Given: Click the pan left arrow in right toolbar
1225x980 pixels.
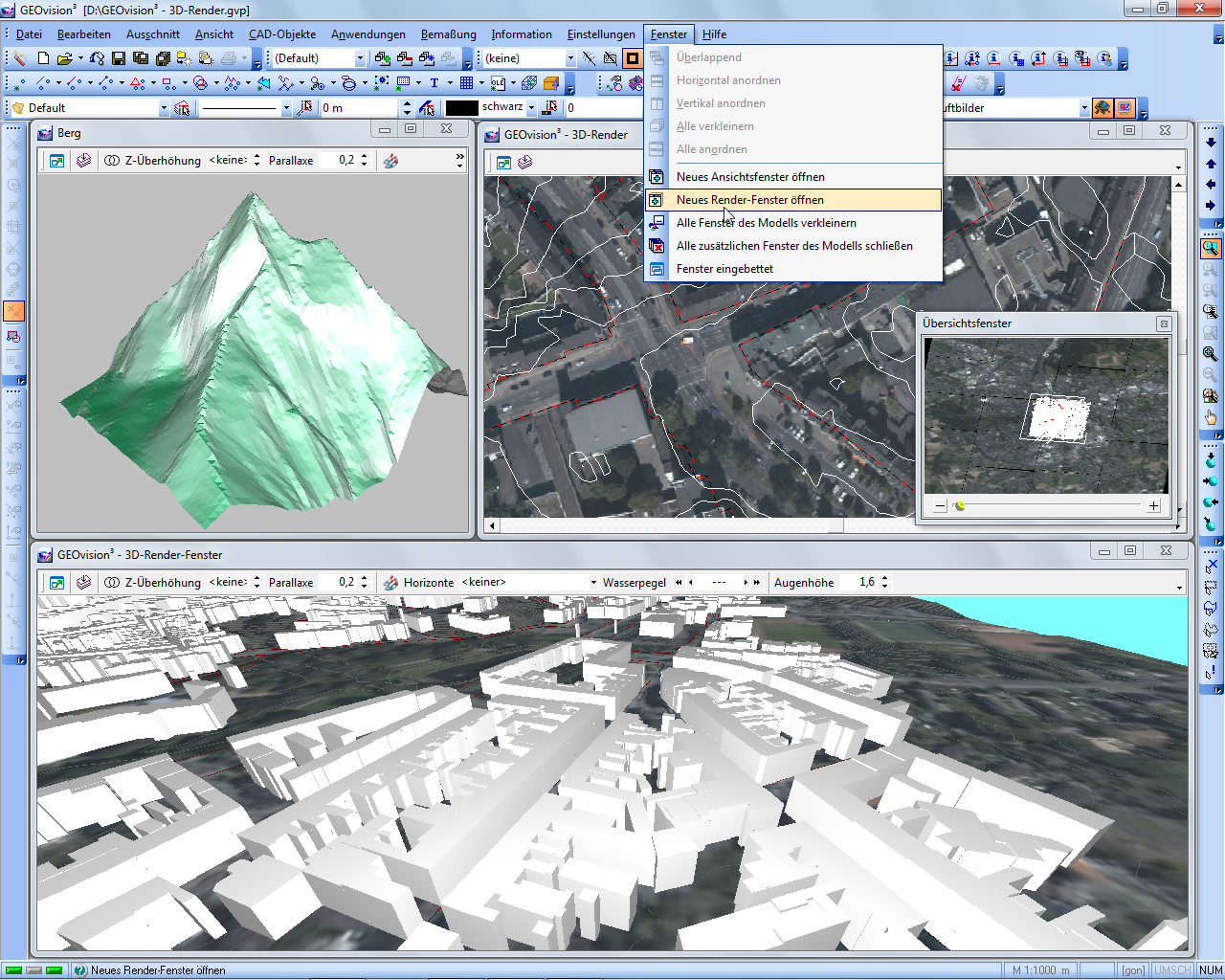Looking at the screenshot, I should point(1211,185).
